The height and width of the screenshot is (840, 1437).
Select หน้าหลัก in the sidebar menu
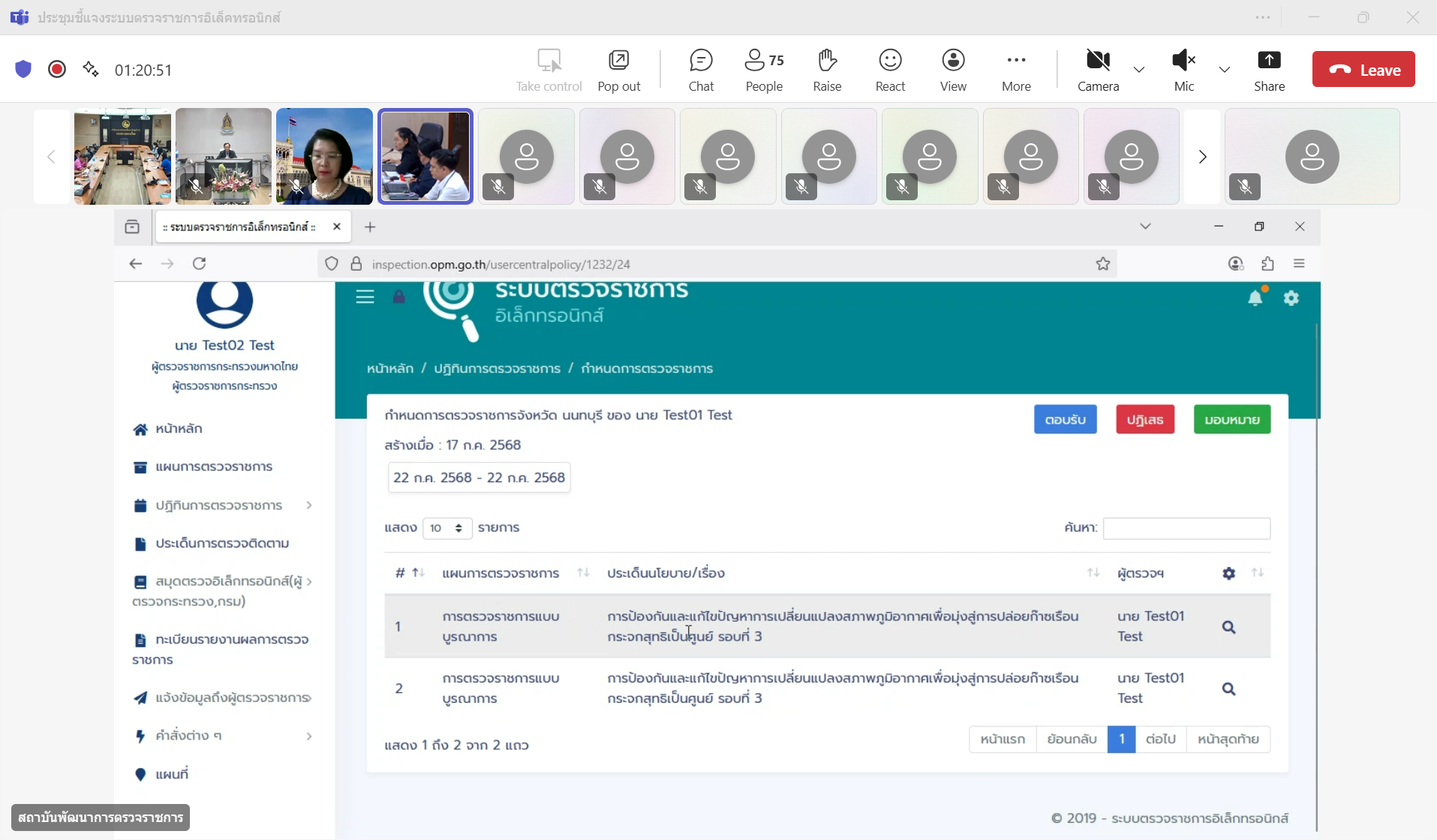click(179, 428)
